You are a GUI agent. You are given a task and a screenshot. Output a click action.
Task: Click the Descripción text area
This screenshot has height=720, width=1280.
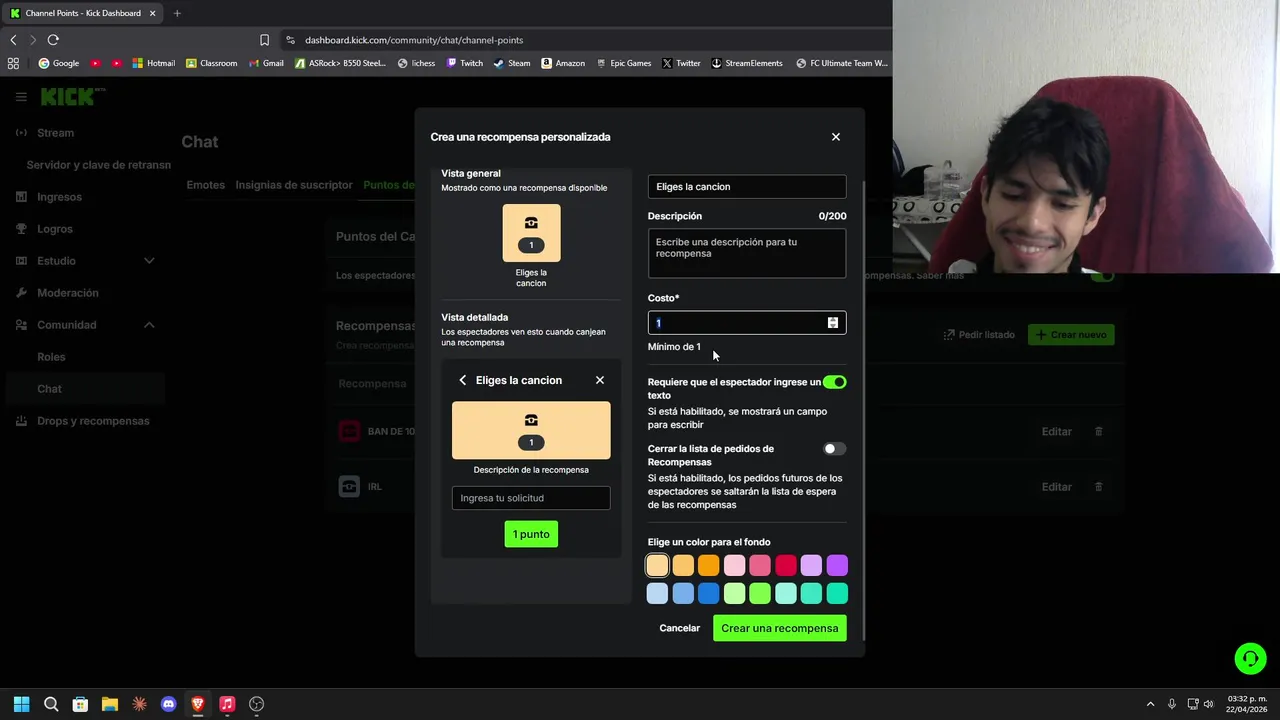(747, 253)
